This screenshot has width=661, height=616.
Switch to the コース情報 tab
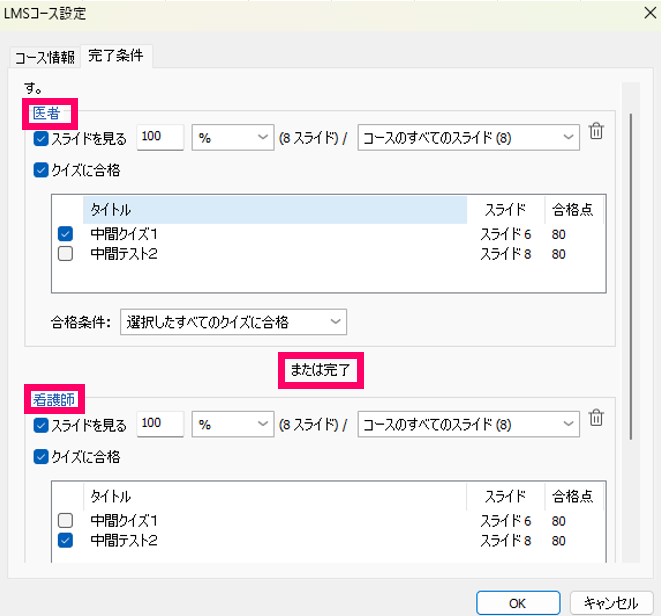[x=45, y=57]
